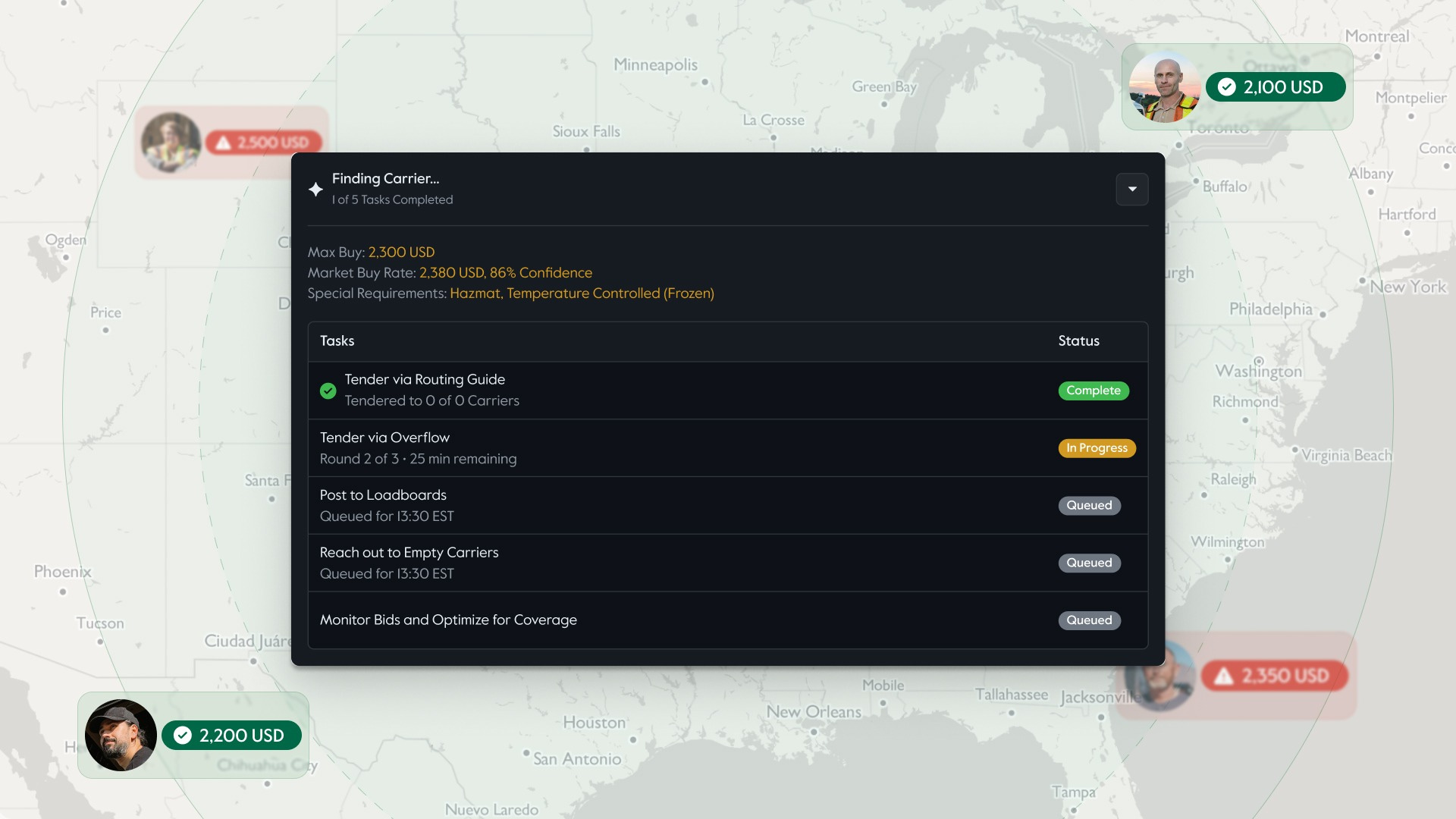Collapse the Finding Carrier panel with dropdown arrow
Viewport: 1456px width, 819px height.
1131,189
